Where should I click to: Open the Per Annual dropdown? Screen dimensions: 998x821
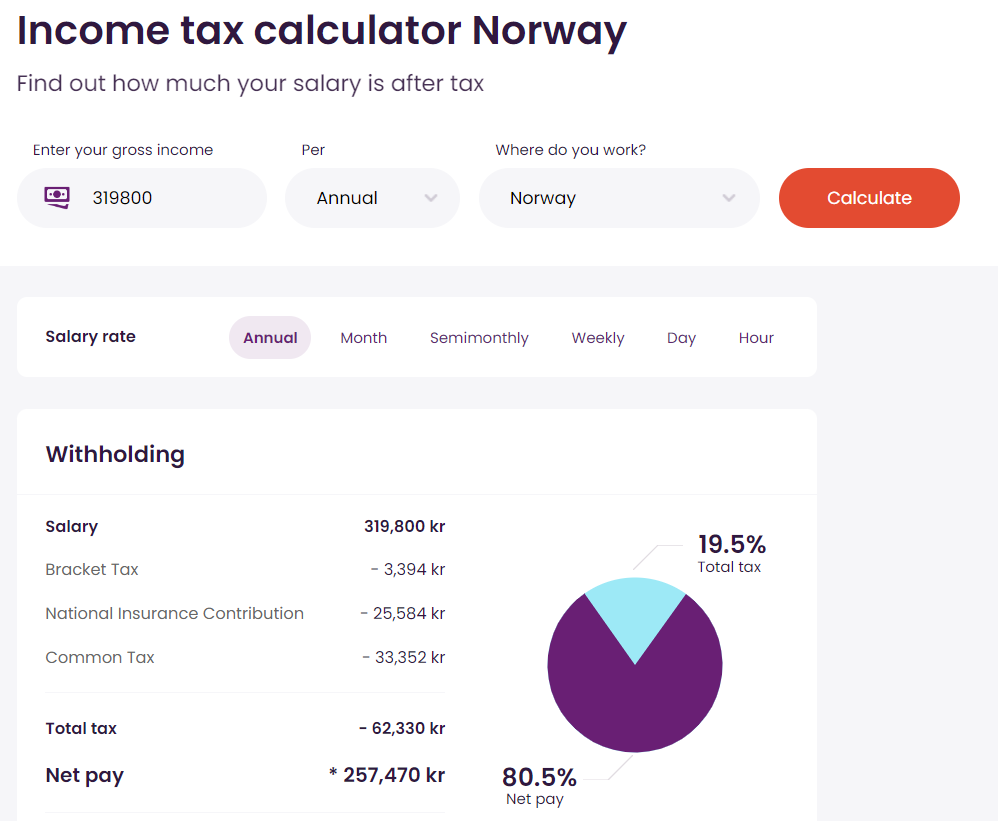click(360, 198)
